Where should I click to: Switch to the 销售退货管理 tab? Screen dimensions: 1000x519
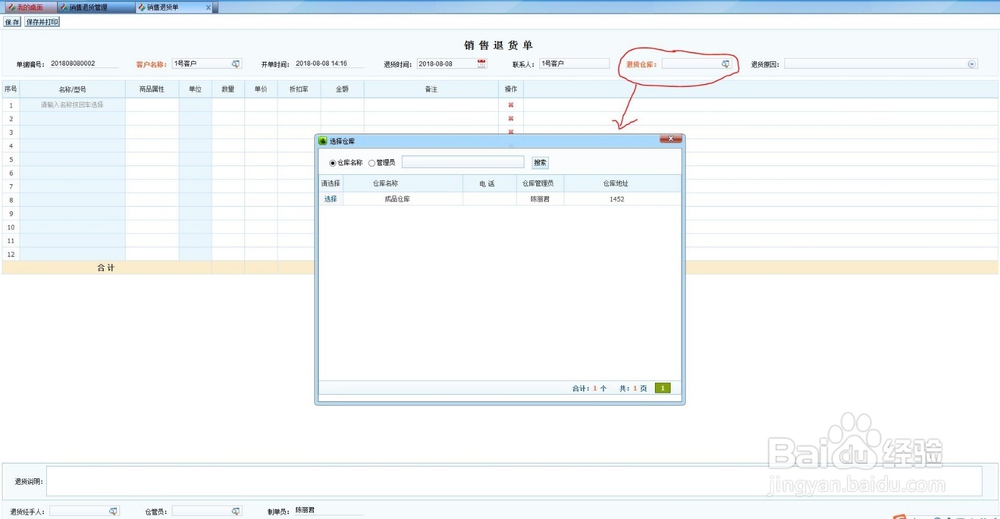pos(88,7)
